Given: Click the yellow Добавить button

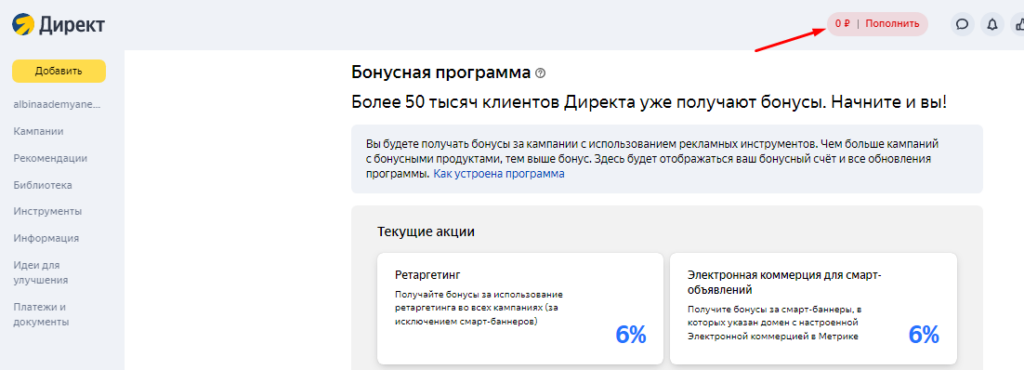Looking at the screenshot, I should tap(59, 71).
